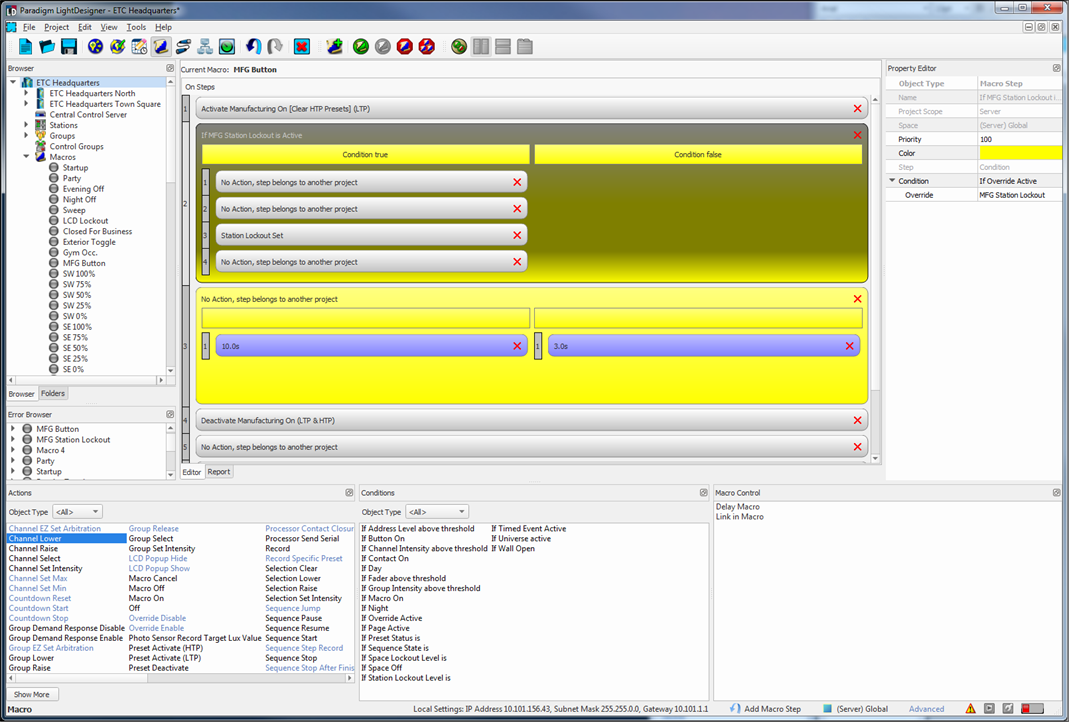
Task: Click the green globe toolbar icon
Action: click(x=459, y=46)
